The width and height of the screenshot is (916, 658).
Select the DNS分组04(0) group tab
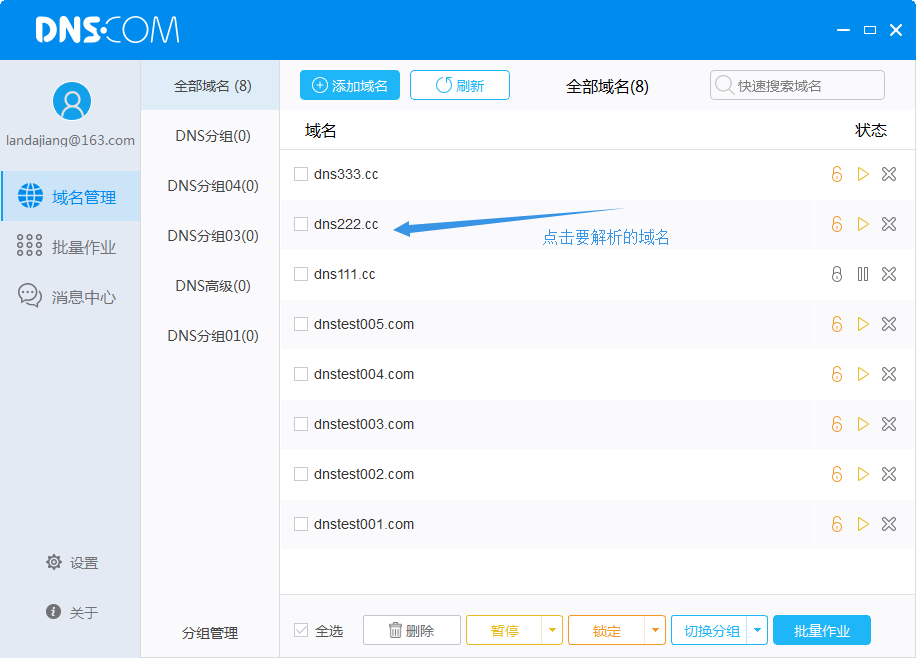(212, 186)
